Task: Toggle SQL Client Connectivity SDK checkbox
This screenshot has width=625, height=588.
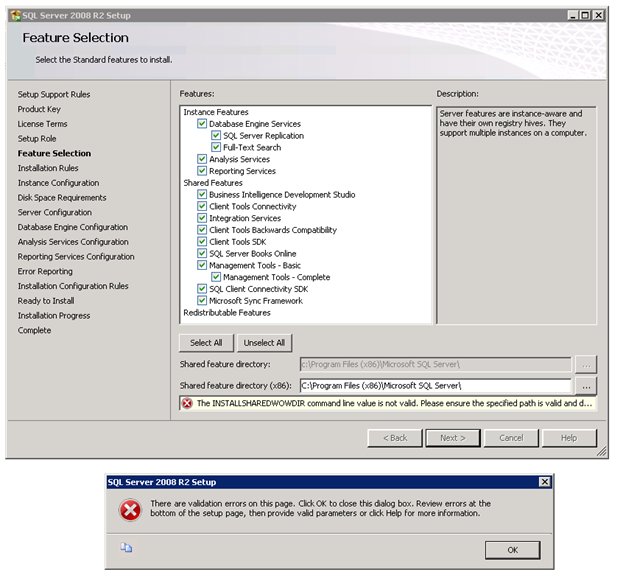Action: [x=202, y=289]
